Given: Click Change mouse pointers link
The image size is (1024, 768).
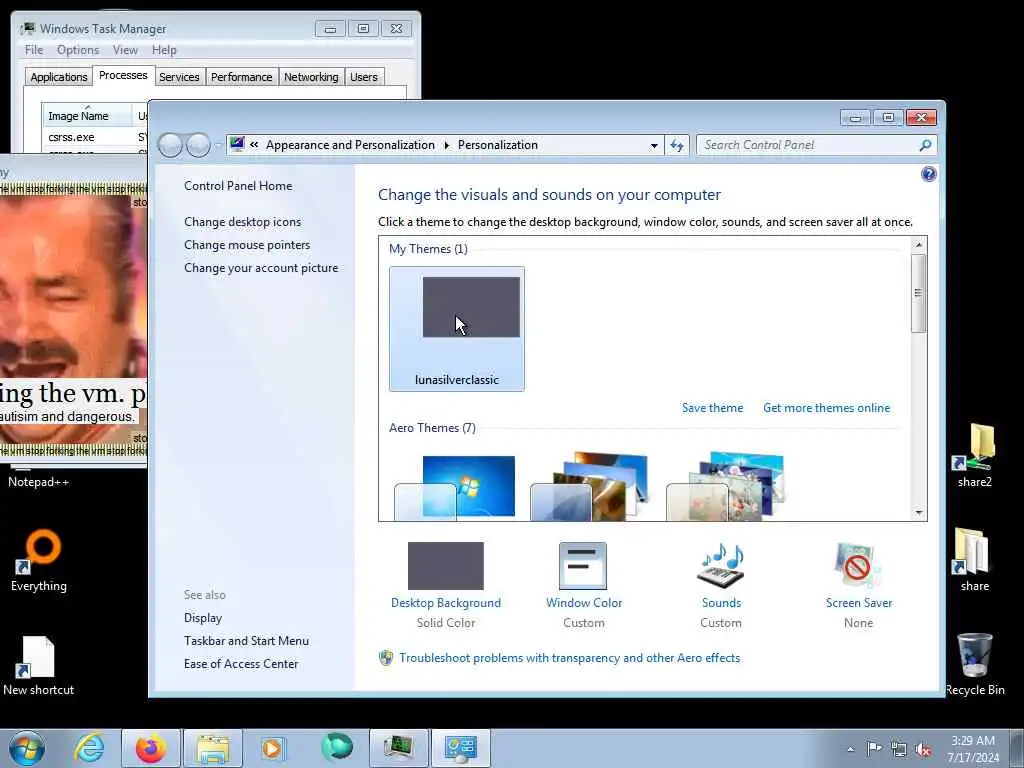Looking at the screenshot, I should pyautogui.click(x=247, y=245).
